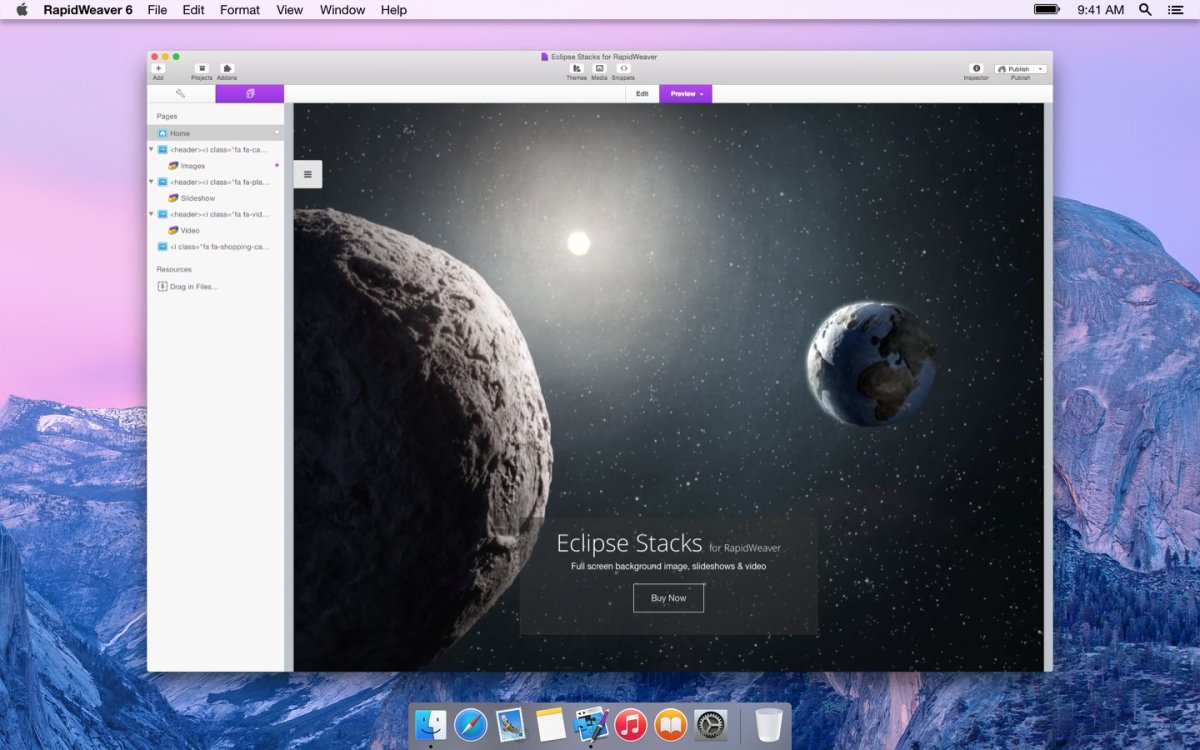Collapse the first header page with Images

tap(152, 150)
